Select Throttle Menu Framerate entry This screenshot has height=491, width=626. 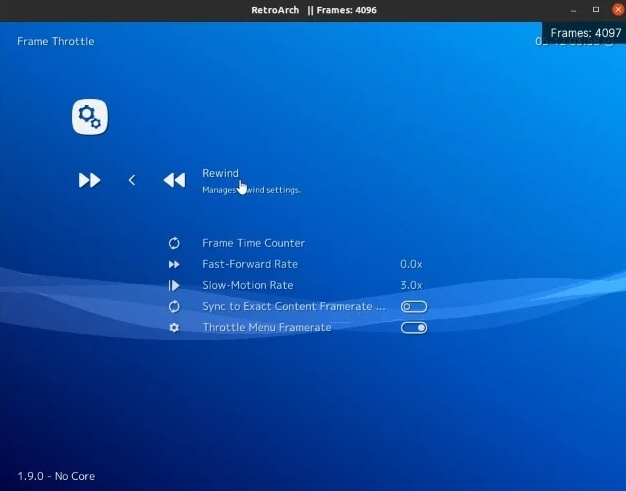pyautogui.click(x=267, y=328)
